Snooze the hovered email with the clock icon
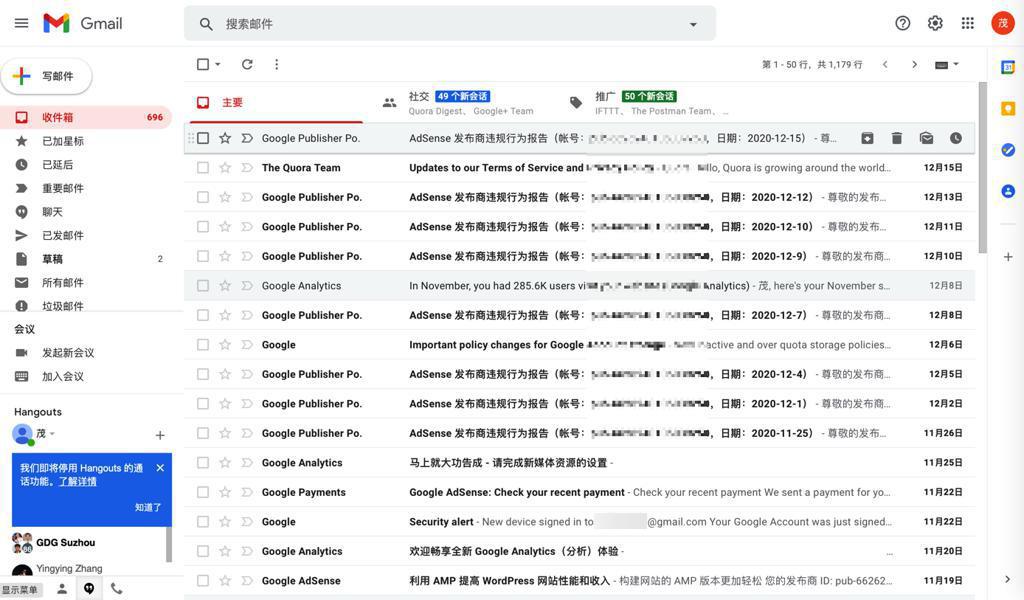 955,138
